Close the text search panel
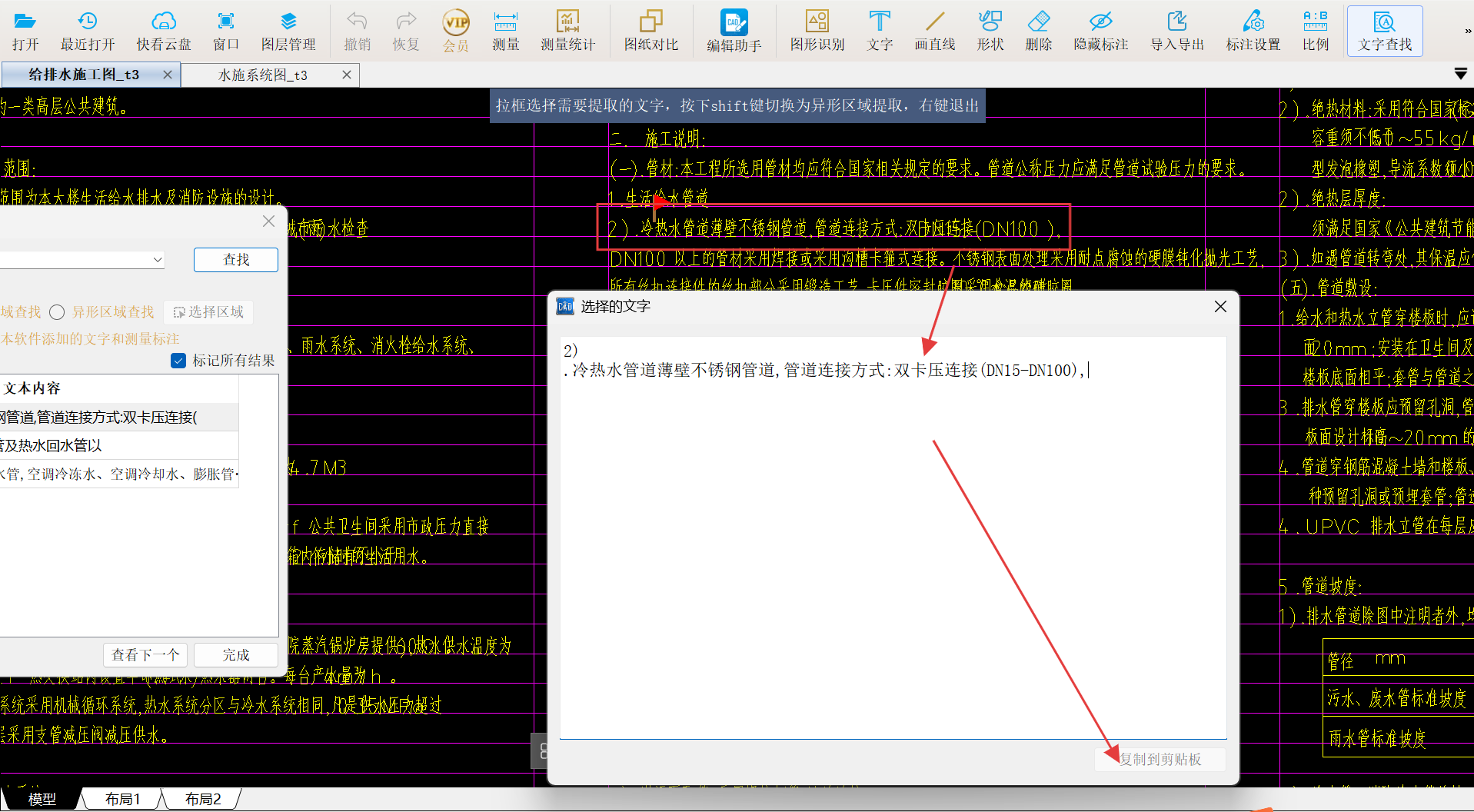The width and height of the screenshot is (1474, 812). tap(268, 221)
